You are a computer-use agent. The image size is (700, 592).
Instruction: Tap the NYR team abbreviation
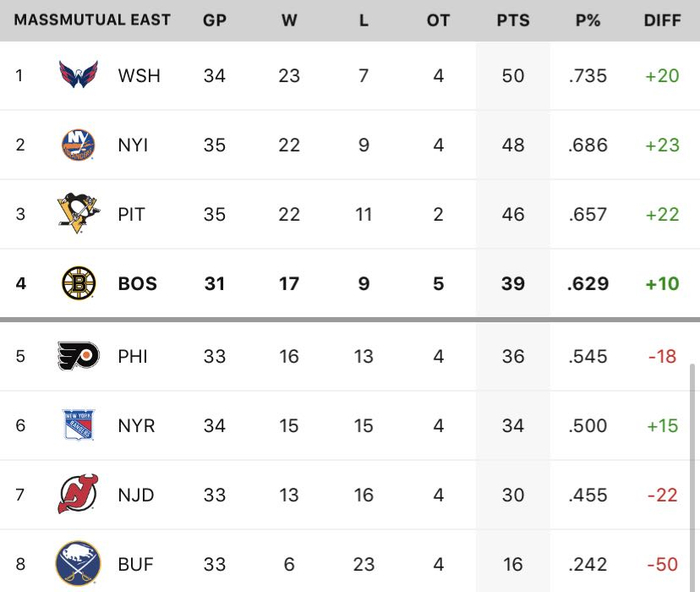coord(137,426)
